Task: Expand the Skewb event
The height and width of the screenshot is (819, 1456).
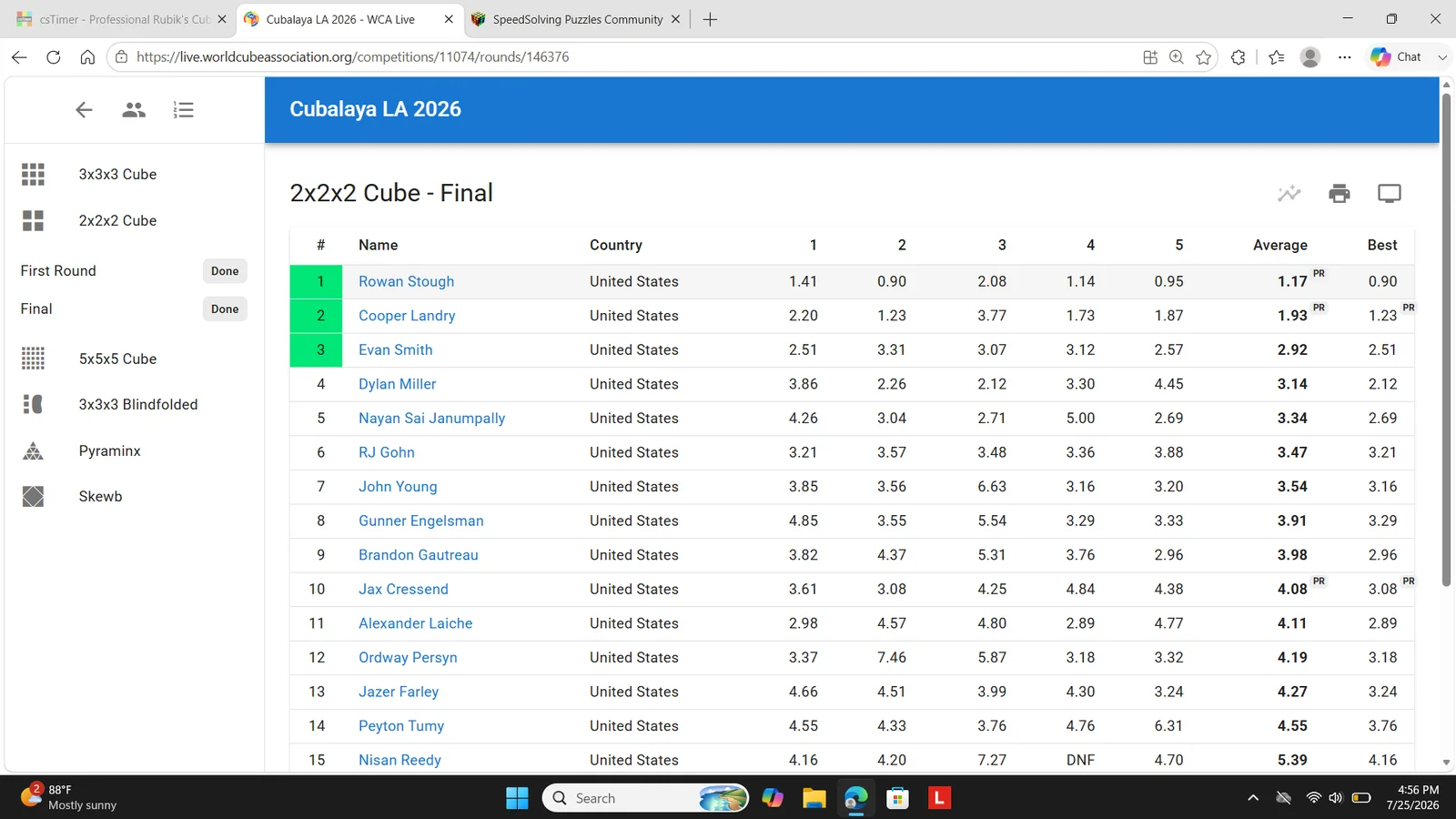Action: tap(134, 496)
